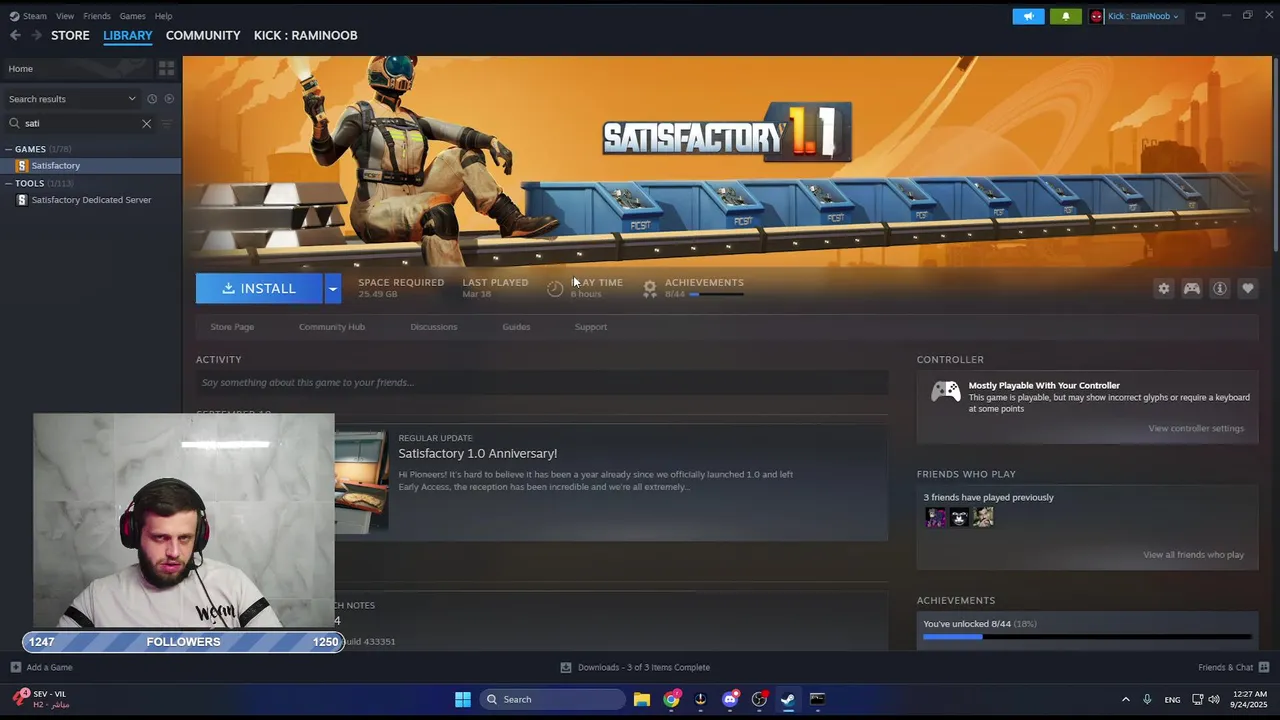
Task: Click the library search field containing sati
Action: click(80, 123)
